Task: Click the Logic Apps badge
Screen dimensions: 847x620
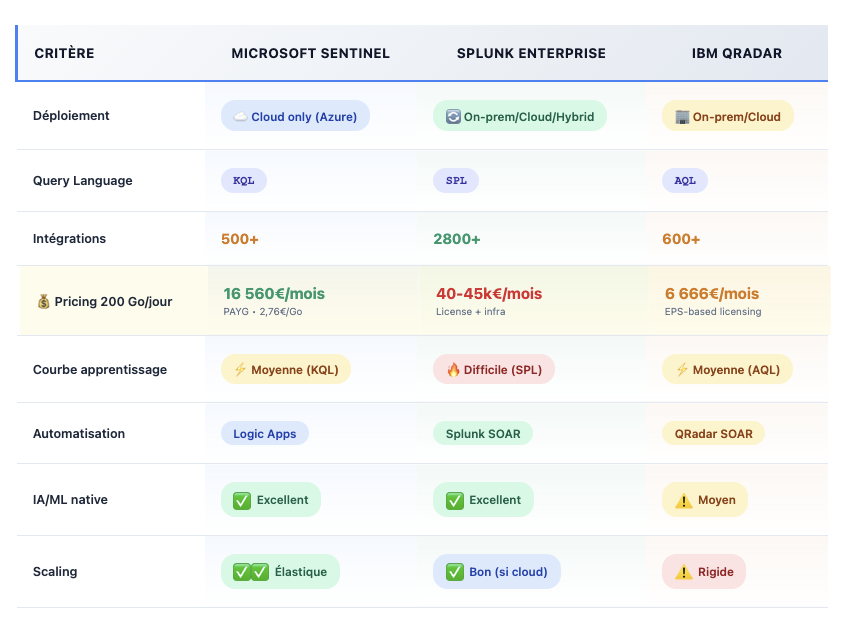Action: pos(265,434)
